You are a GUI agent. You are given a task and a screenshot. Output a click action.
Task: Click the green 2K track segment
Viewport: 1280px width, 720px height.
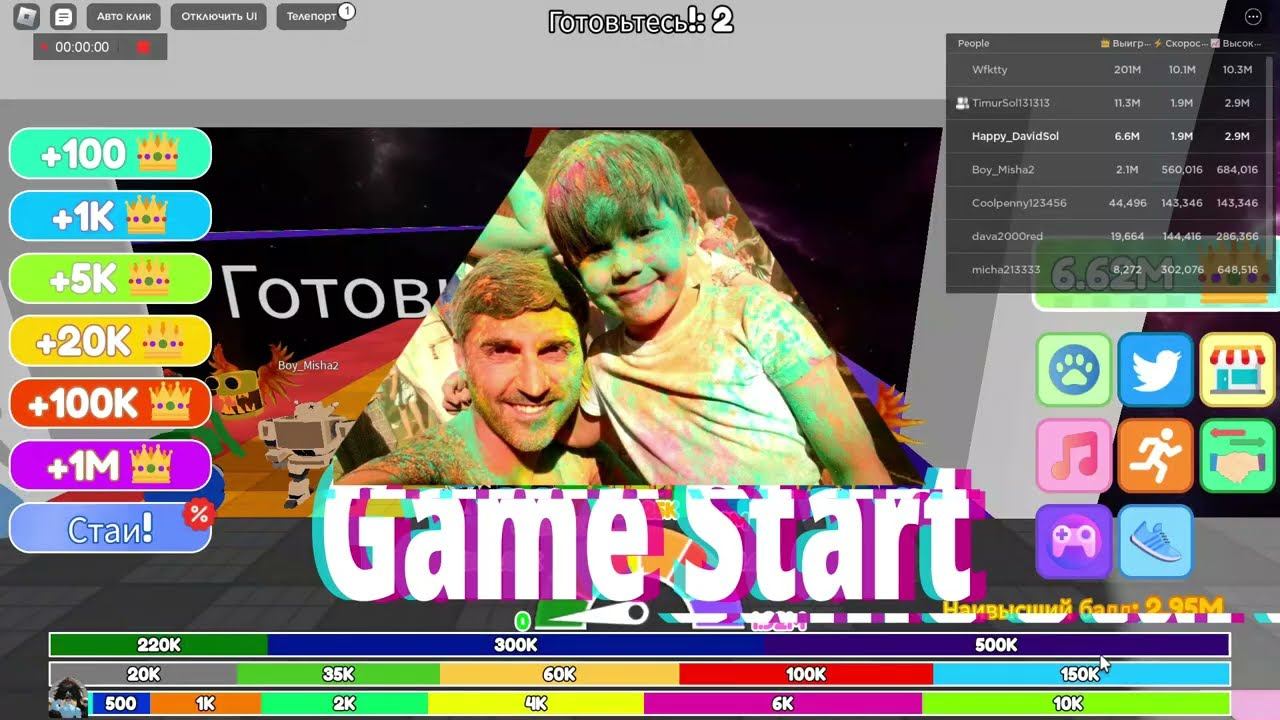coord(344,703)
